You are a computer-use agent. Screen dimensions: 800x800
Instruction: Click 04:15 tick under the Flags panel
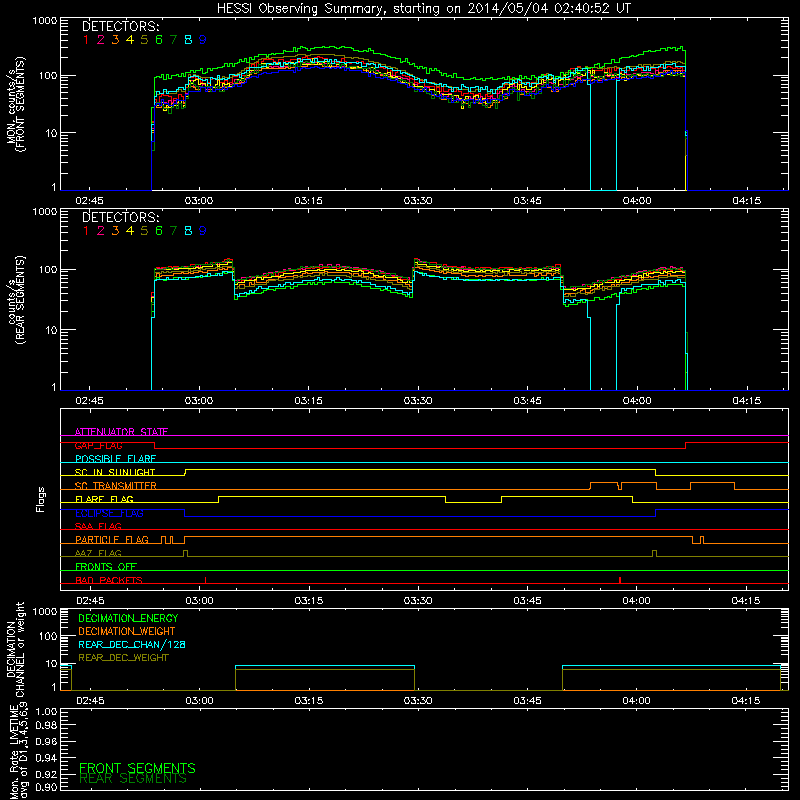tap(746, 601)
